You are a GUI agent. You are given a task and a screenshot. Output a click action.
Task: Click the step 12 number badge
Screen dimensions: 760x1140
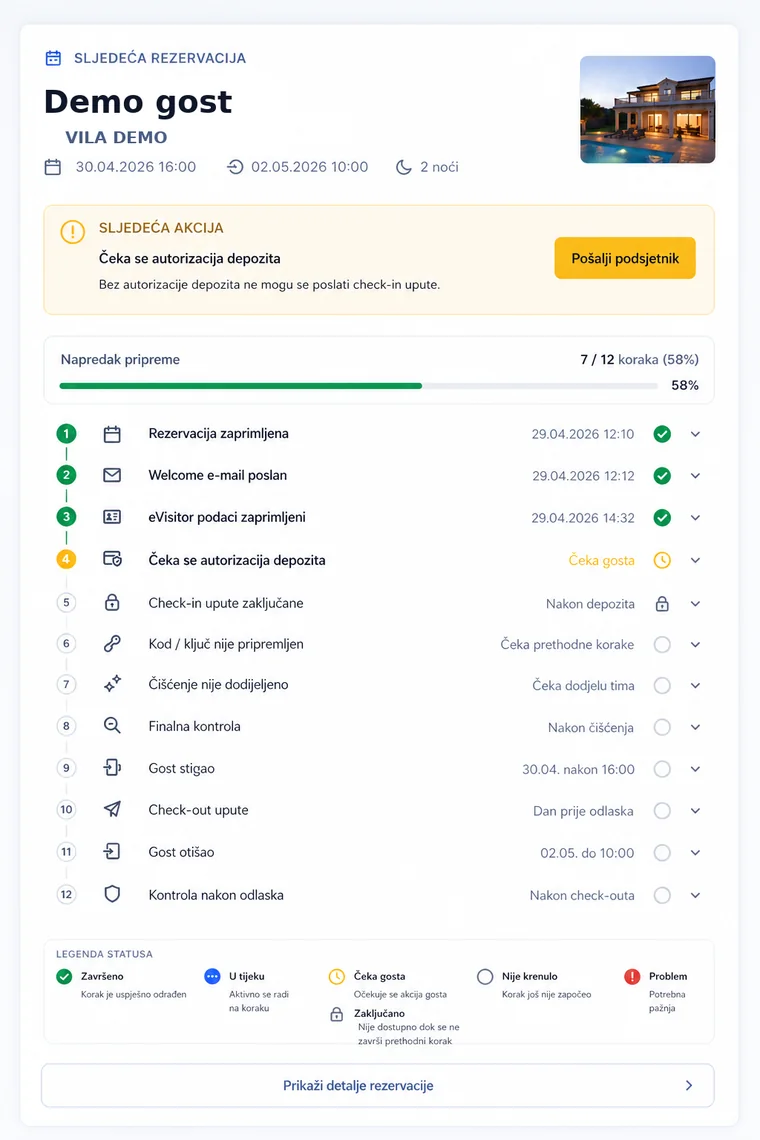point(66,894)
